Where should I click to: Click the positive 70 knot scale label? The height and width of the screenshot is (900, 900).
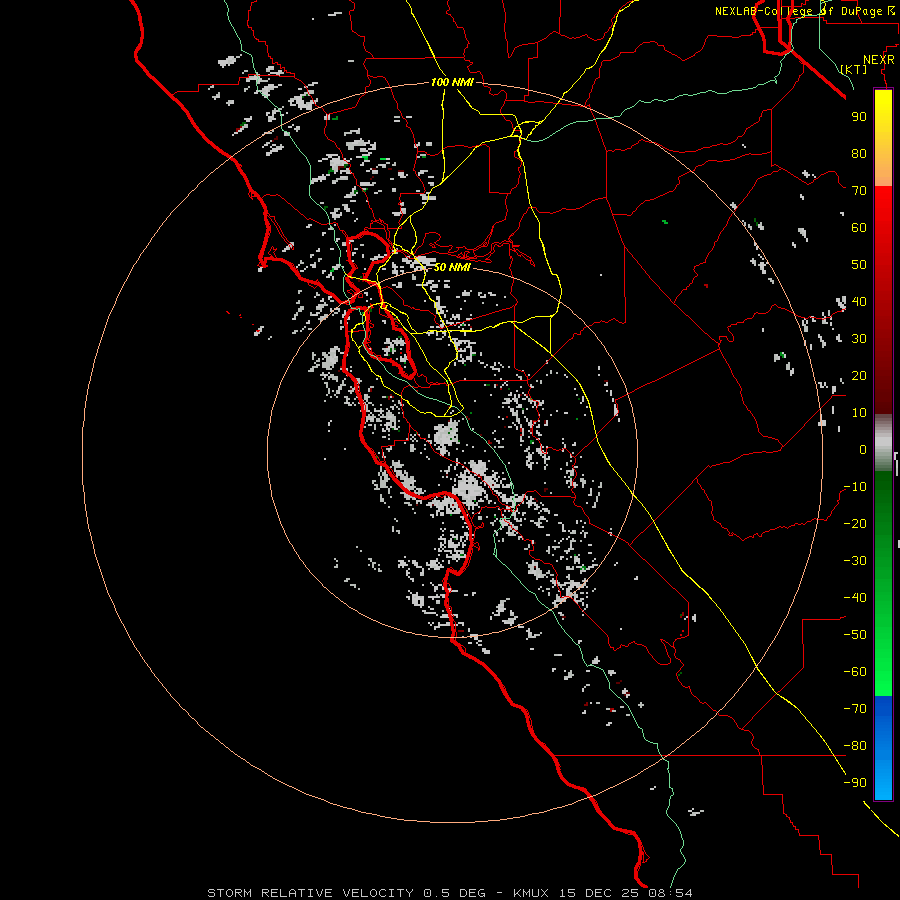pyautogui.click(x=859, y=191)
